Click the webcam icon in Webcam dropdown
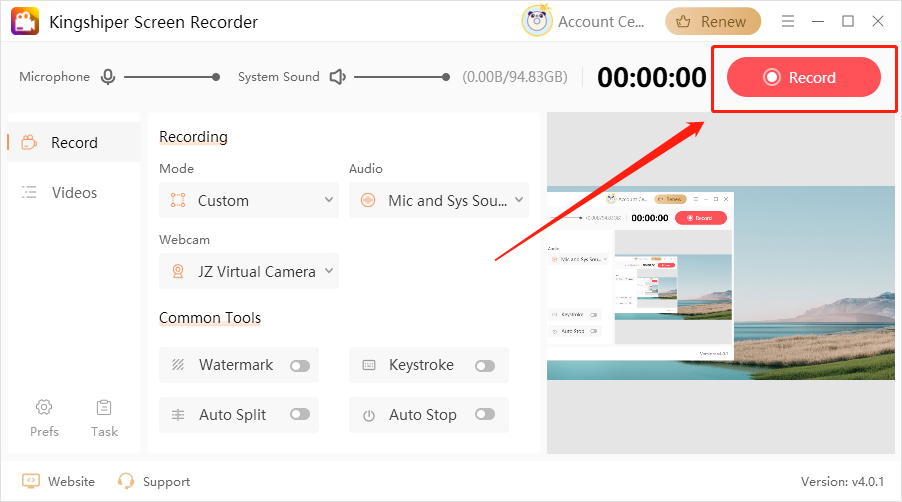The width and height of the screenshot is (902, 502). tap(178, 271)
